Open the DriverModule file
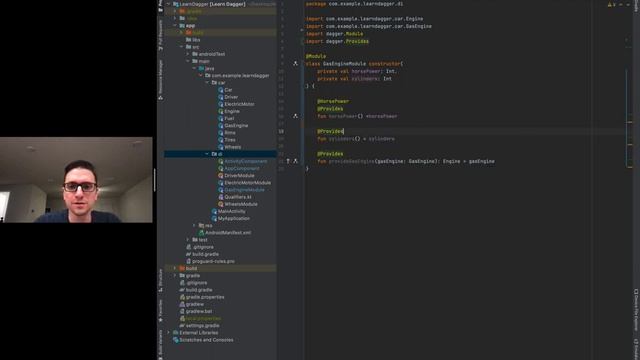Viewport: 640px width, 360px height. pos(236,176)
